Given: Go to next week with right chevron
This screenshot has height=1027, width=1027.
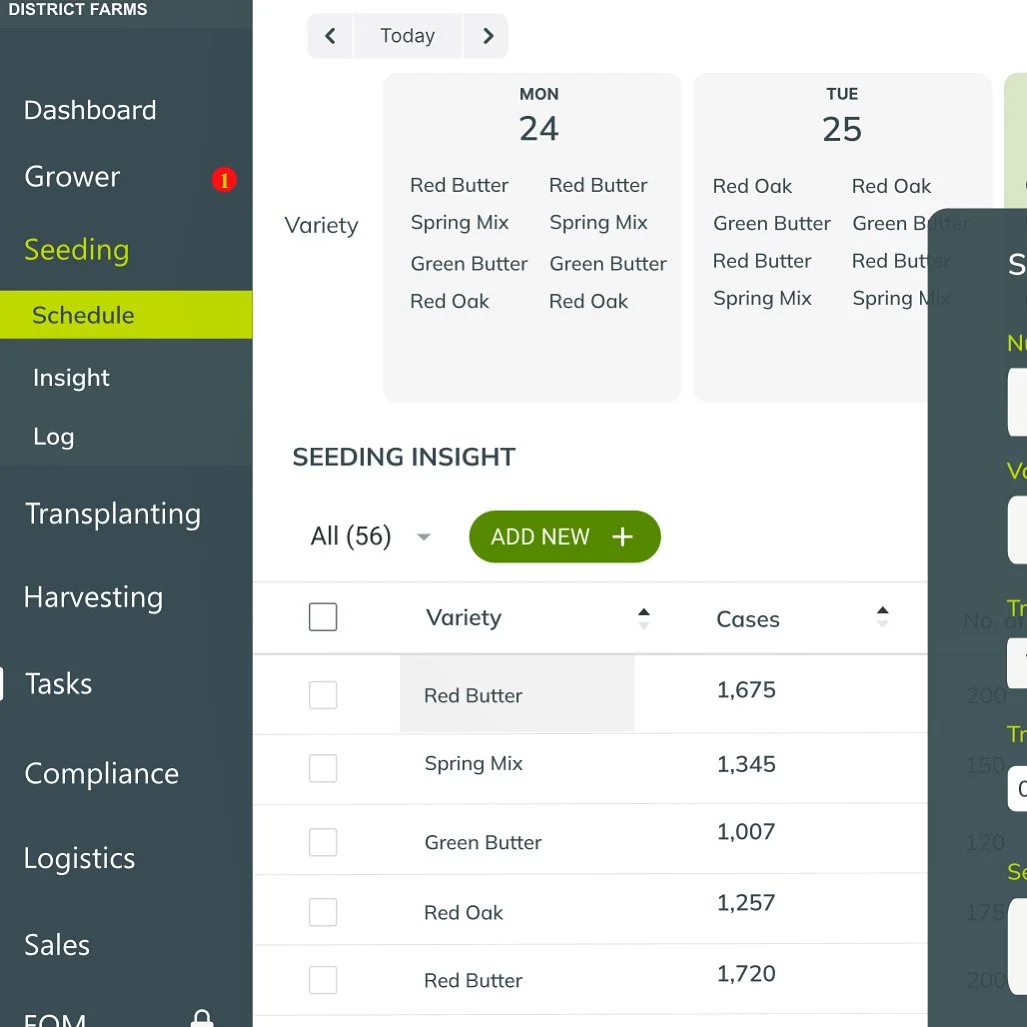Looking at the screenshot, I should click(x=487, y=36).
